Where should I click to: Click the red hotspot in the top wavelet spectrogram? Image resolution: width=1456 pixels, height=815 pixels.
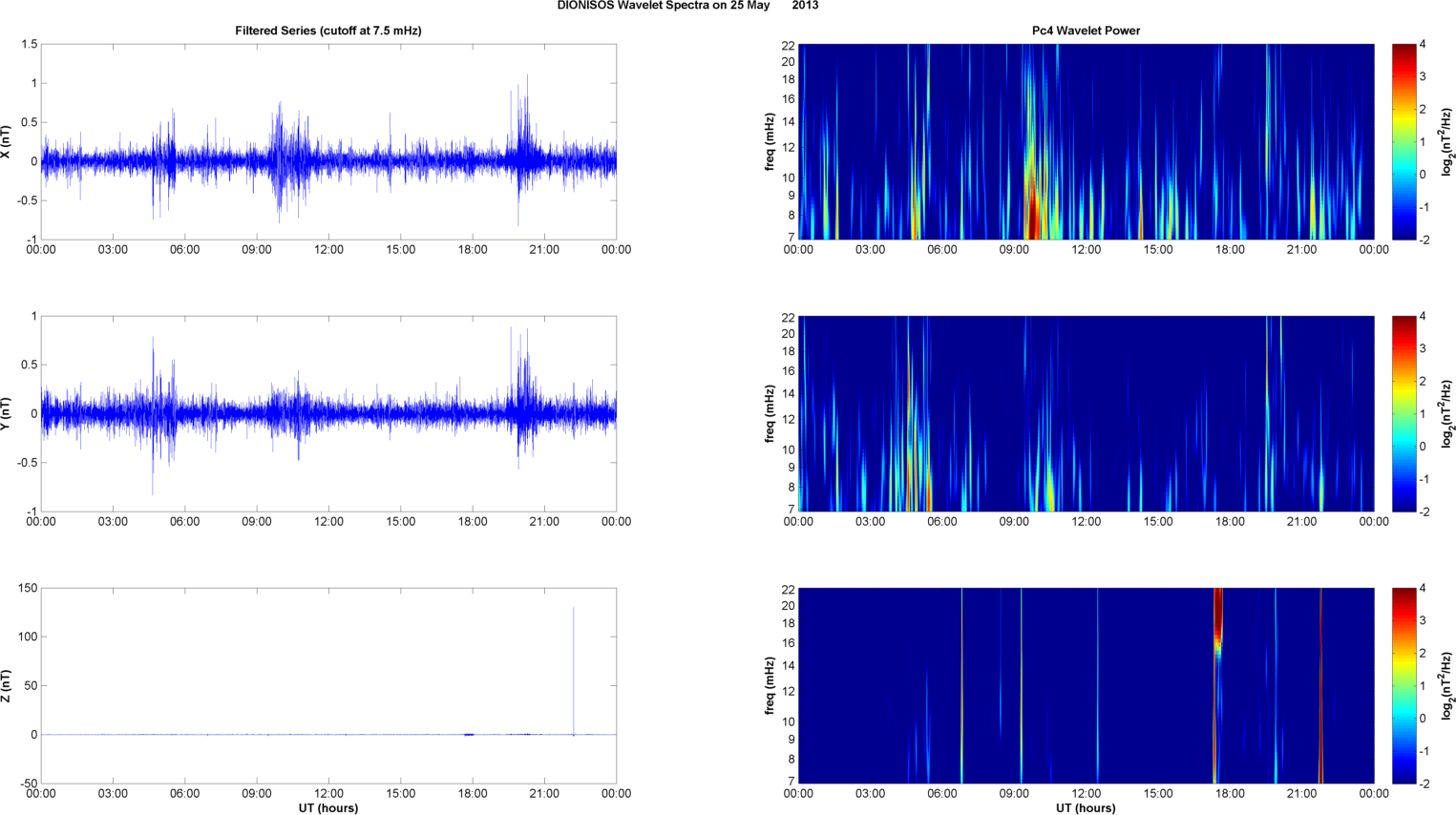[x=1033, y=210]
